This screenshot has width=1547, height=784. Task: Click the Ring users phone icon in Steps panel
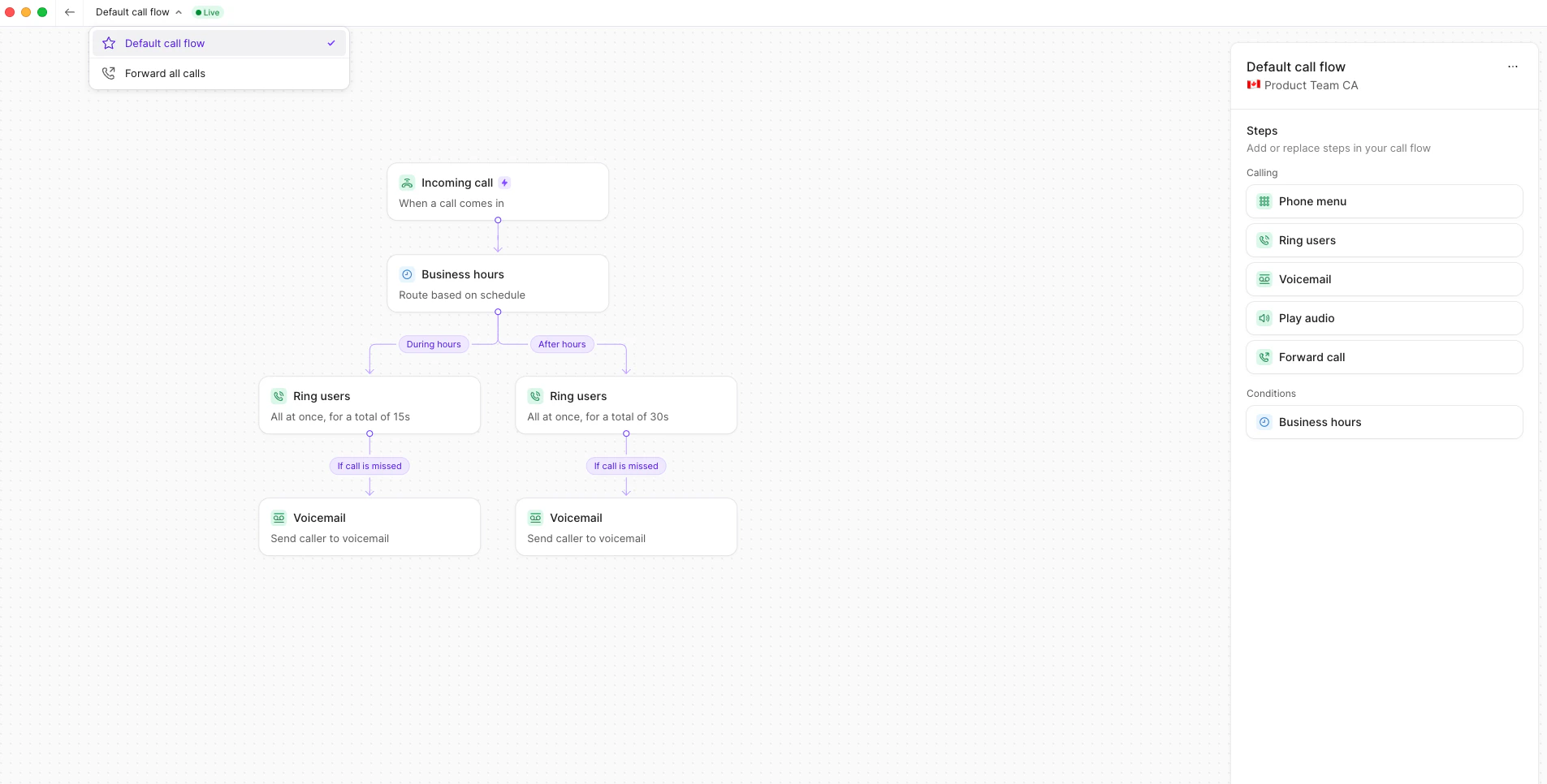click(x=1264, y=240)
